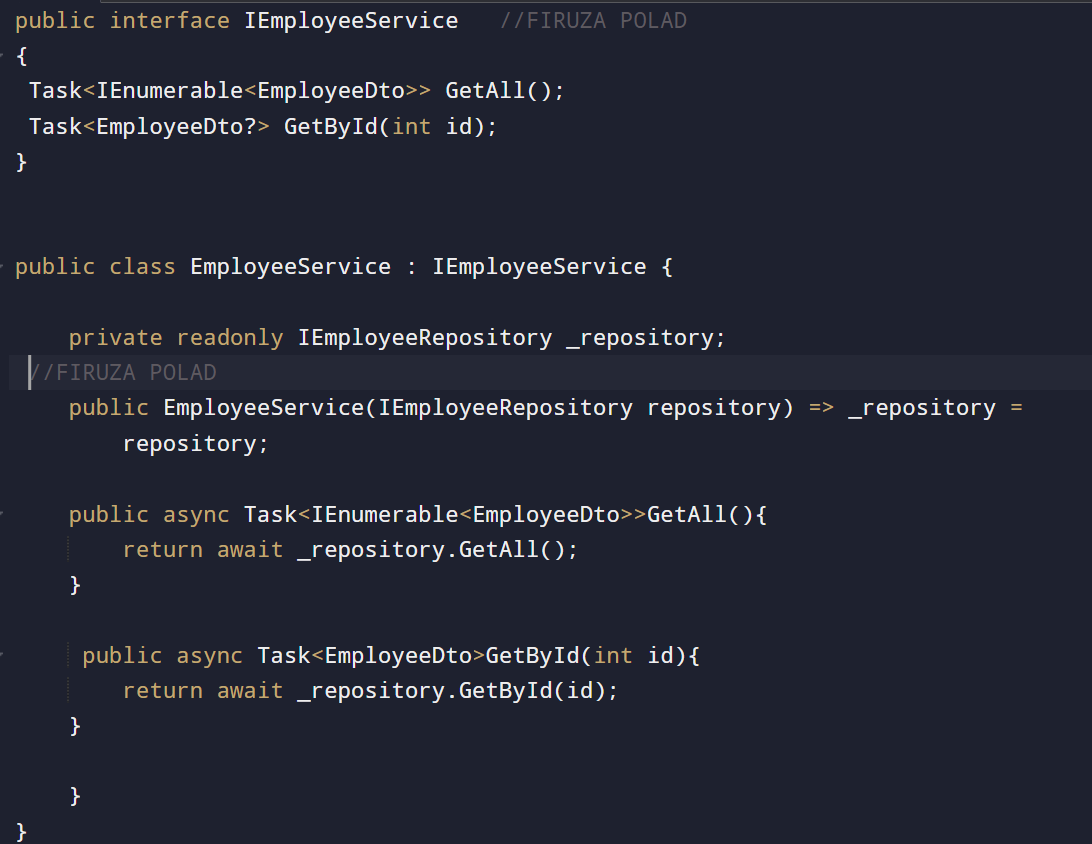The height and width of the screenshot is (844, 1092).
Task: Fold the GetAll method implementation block
Action: tap(3, 515)
